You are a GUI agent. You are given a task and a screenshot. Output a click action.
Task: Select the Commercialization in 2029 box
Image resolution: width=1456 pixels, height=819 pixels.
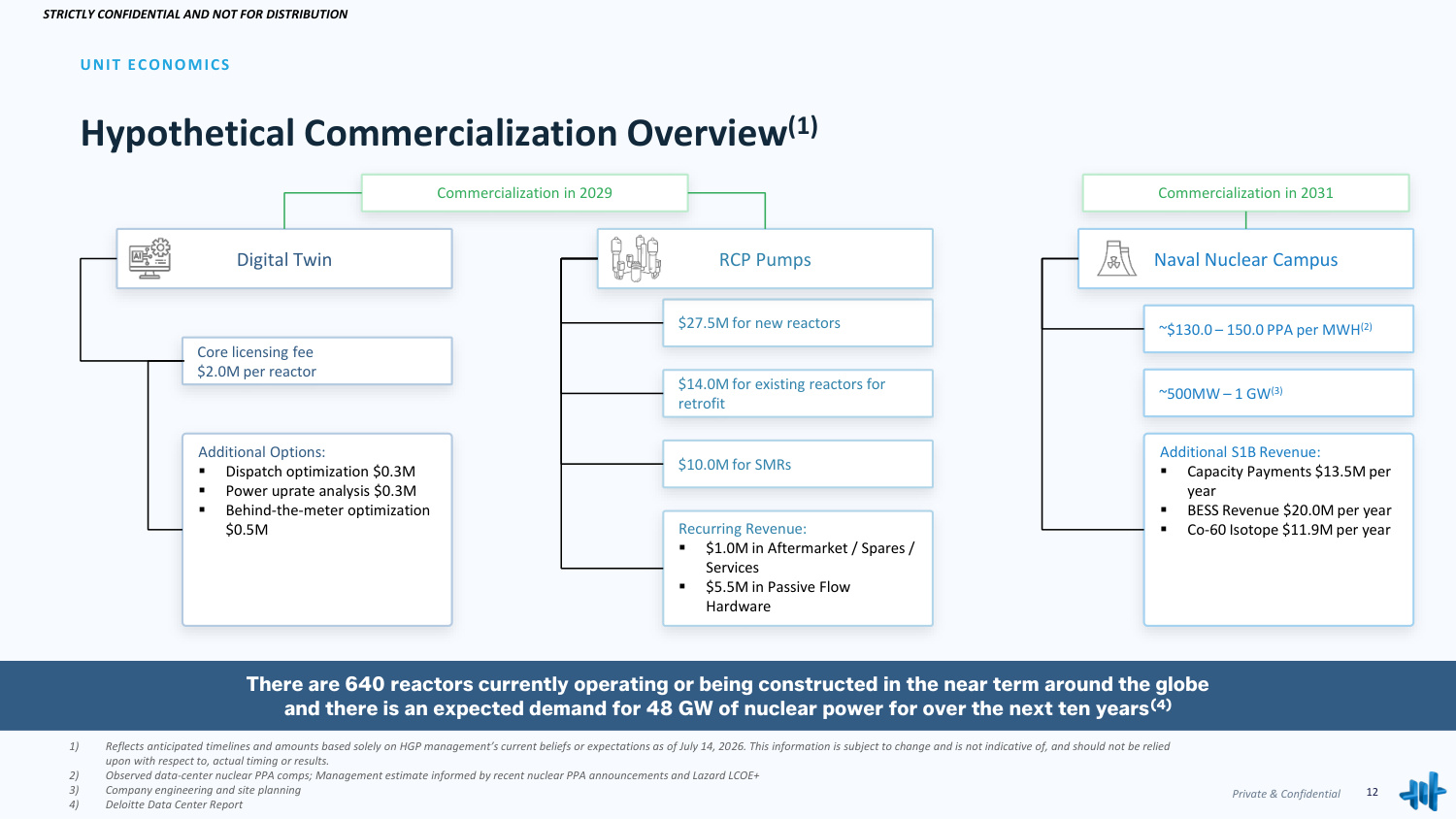tap(524, 193)
